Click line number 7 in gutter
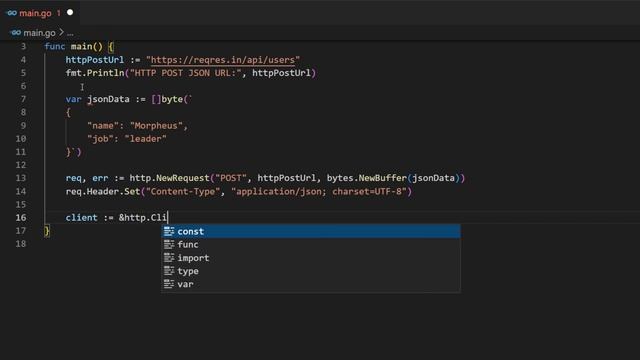 [23, 99]
